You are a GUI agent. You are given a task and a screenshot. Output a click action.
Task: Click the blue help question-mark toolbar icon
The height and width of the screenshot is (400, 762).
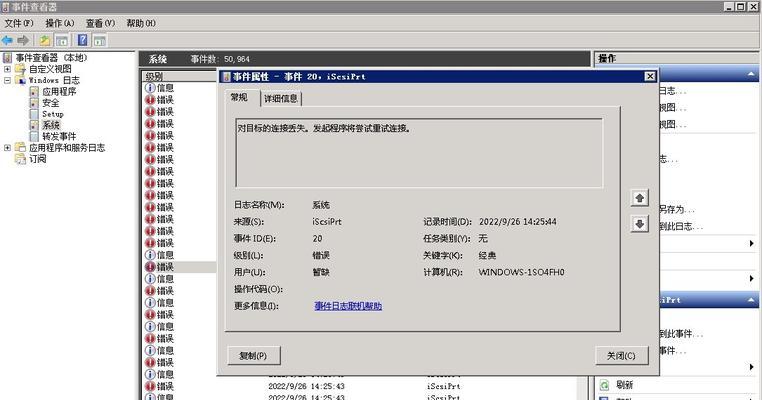coord(83,40)
